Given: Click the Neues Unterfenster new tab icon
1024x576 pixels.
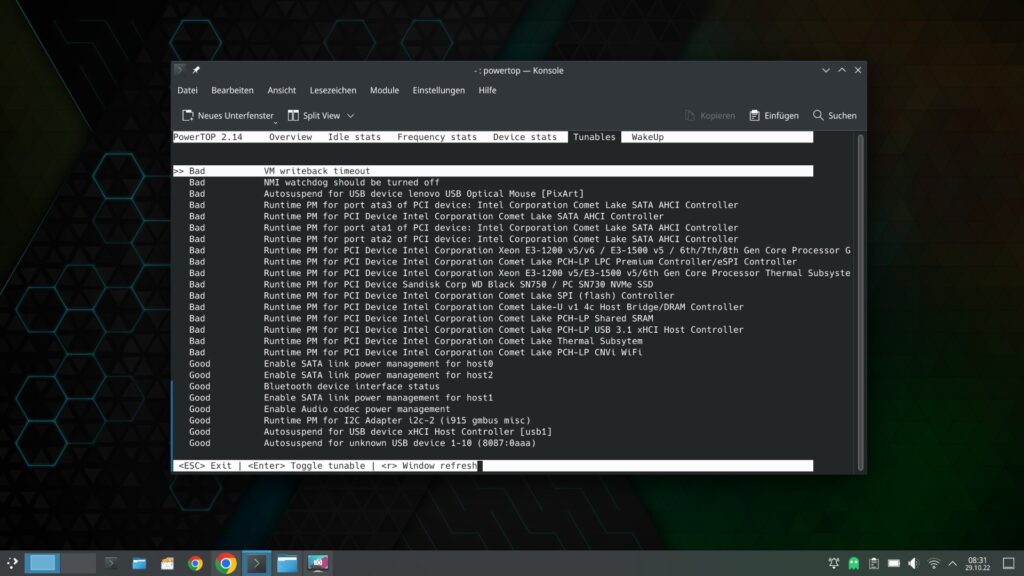Looking at the screenshot, I should tap(187, 116).
